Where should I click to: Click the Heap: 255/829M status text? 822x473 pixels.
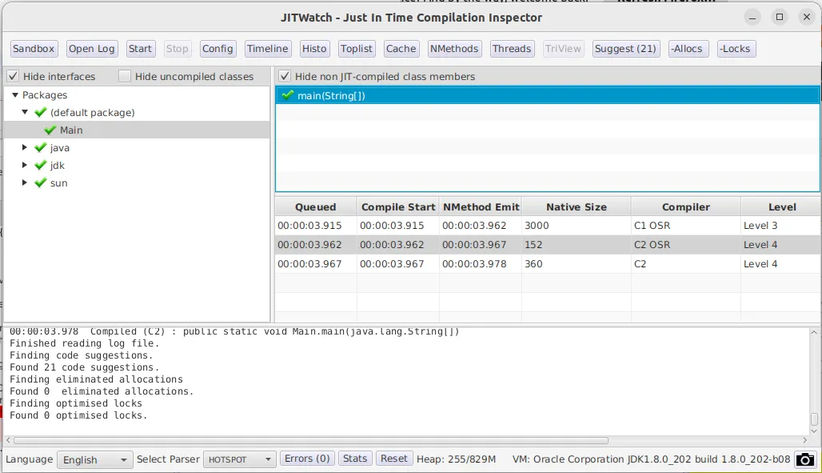click(456, 459)
